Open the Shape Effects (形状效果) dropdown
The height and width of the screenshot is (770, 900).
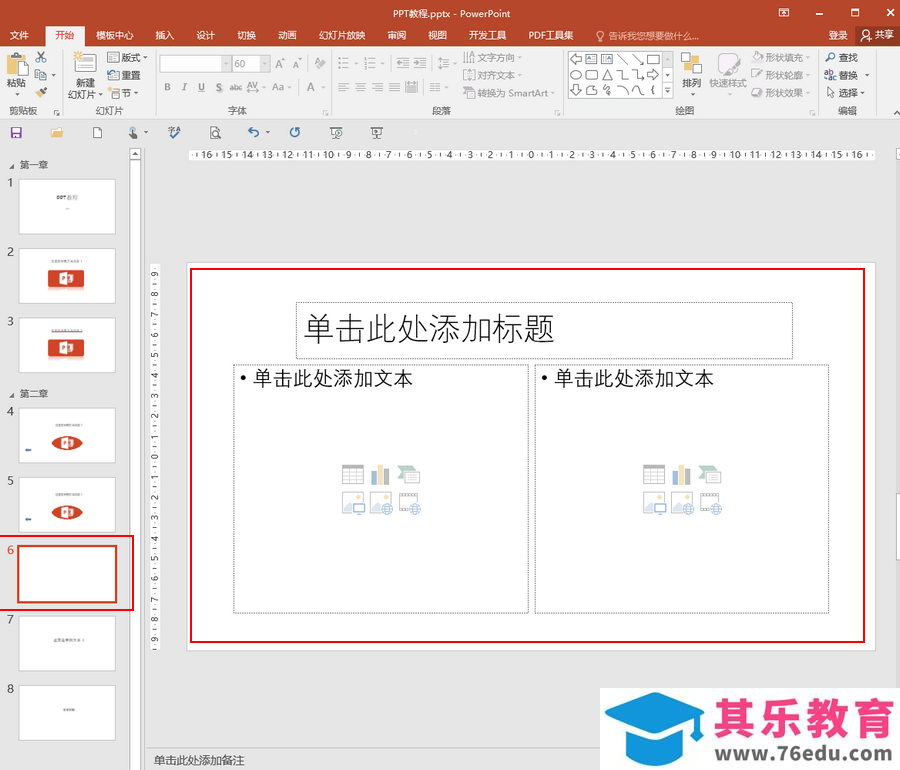[x=781, y=93]
